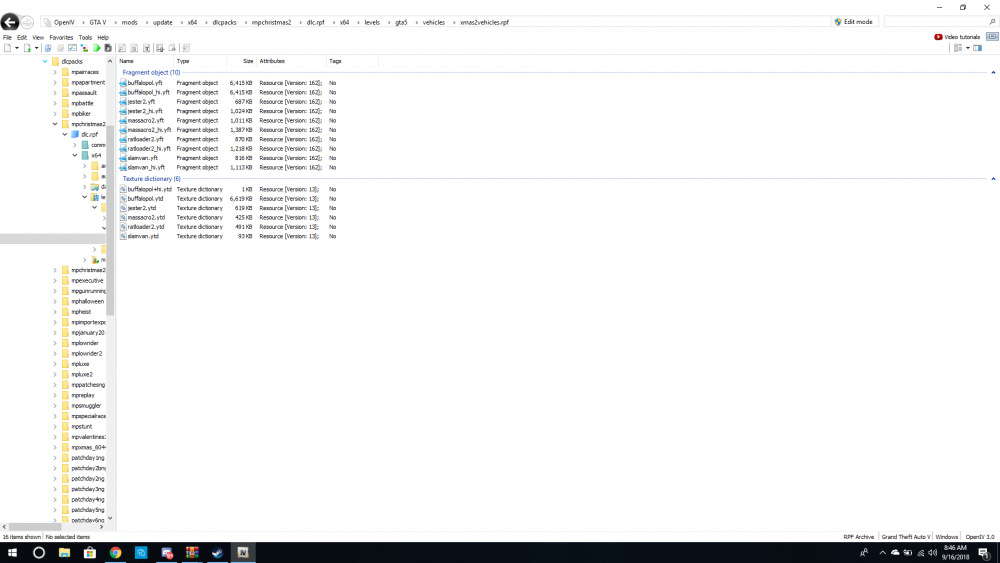Open the Action Center notifications icon
Image resolution: width=1000 pixels, height=563 pixels.
click(x=983, y=553)
